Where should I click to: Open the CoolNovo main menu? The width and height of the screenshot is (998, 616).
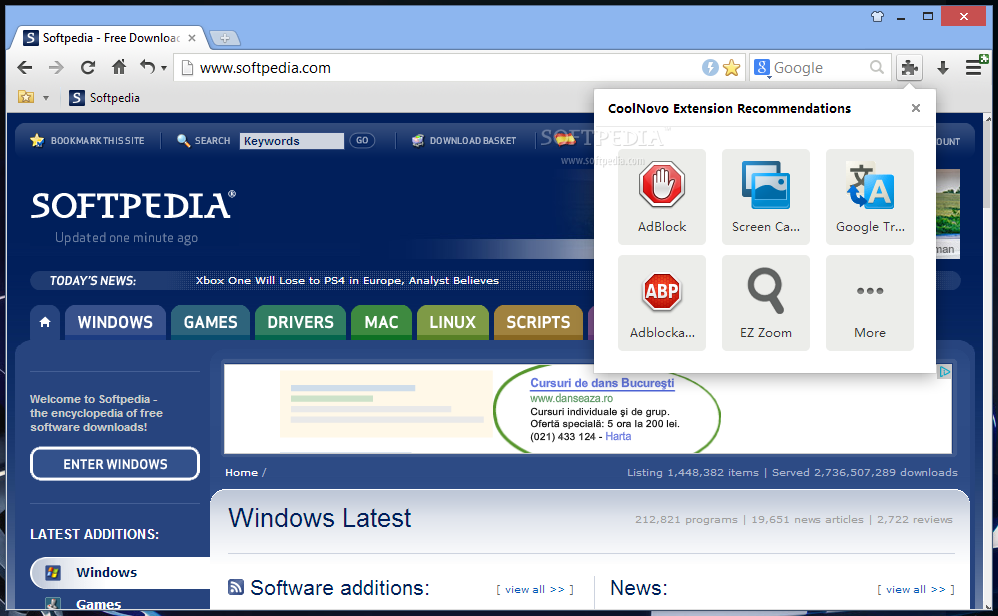click(x=974, y=66)
